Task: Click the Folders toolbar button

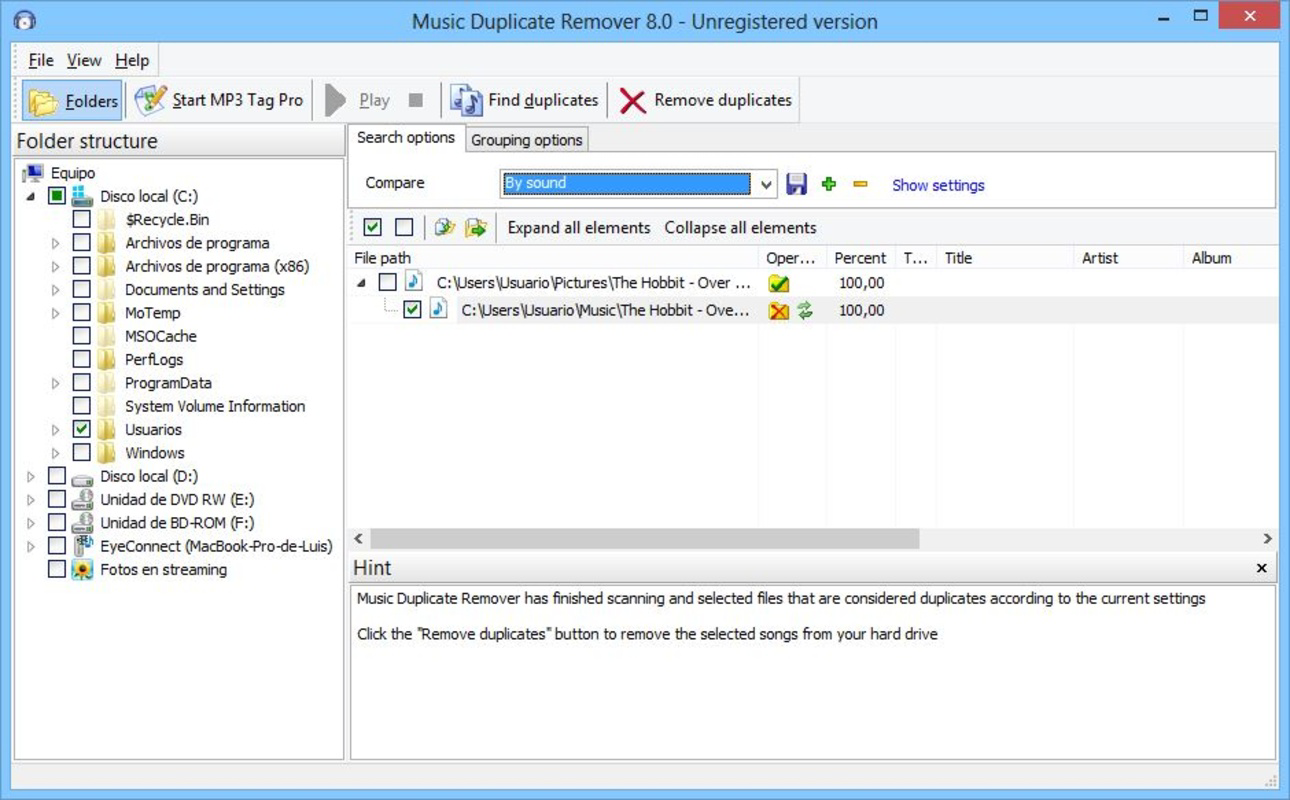Action: click(73, 100)
